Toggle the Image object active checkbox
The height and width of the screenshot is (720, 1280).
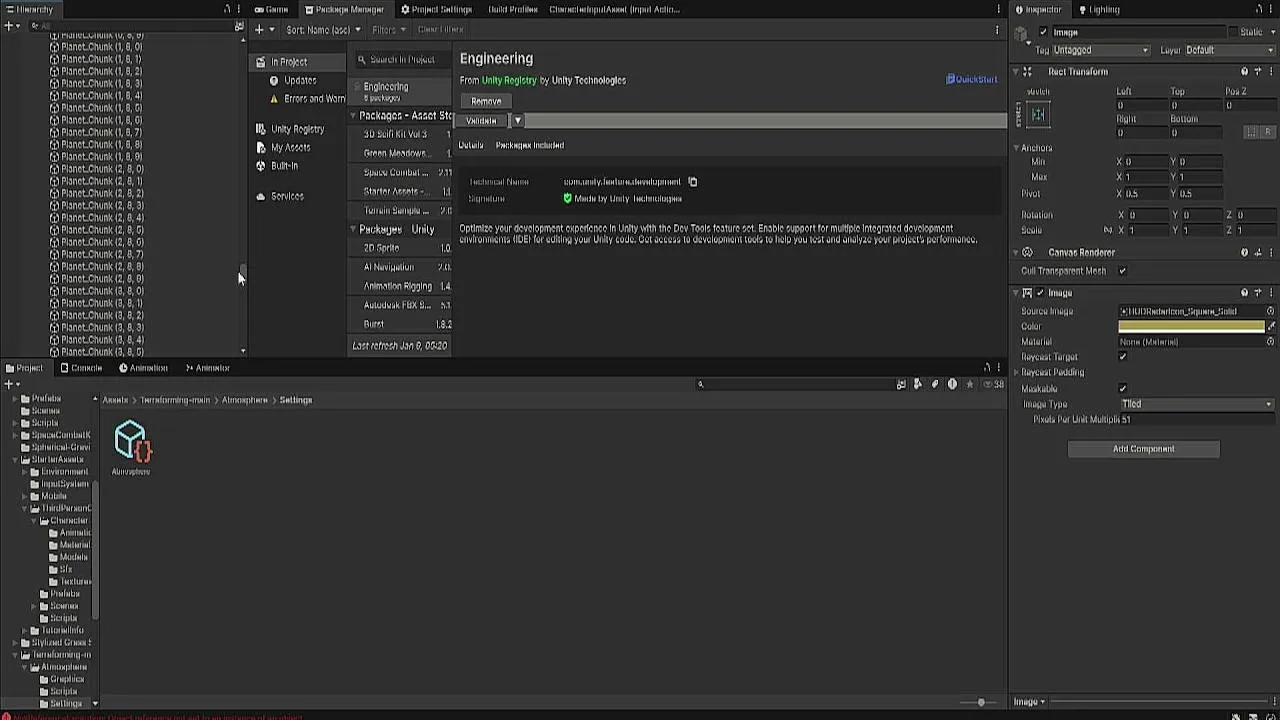coord(1043,32)
